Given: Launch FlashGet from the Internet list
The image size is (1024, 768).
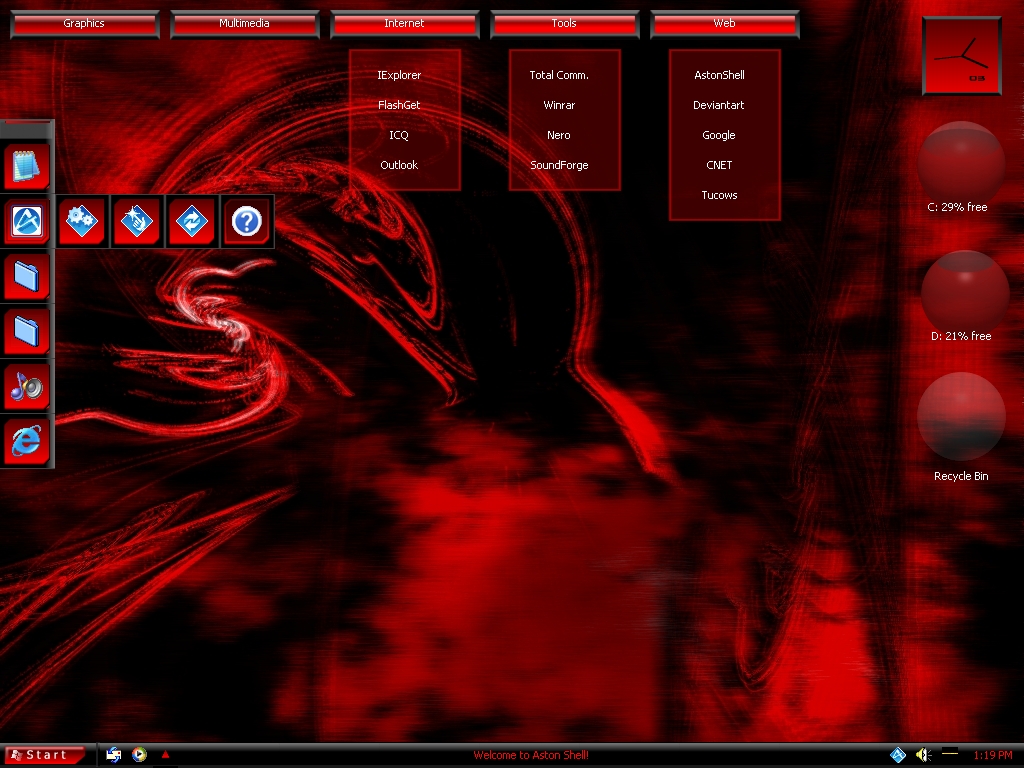Looking at the screenshot, I should click(x=399, y=105).
